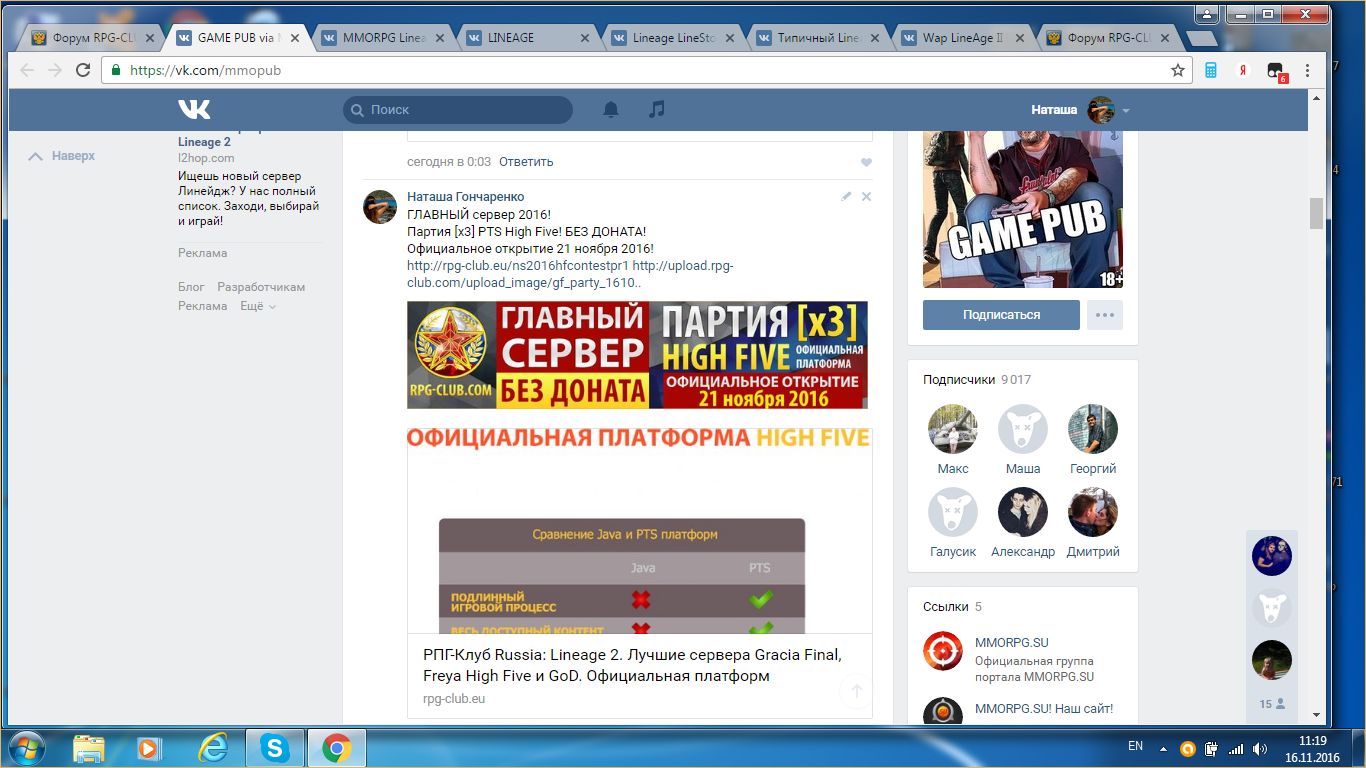Click the network signal tray icon

coord(1237,748)
